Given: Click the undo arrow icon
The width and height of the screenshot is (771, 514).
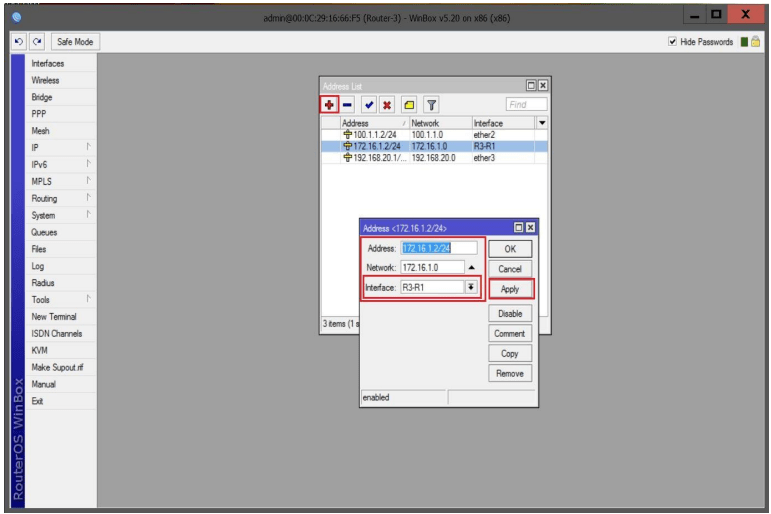Looking at the screenshot, I should [x=19, y=42].
